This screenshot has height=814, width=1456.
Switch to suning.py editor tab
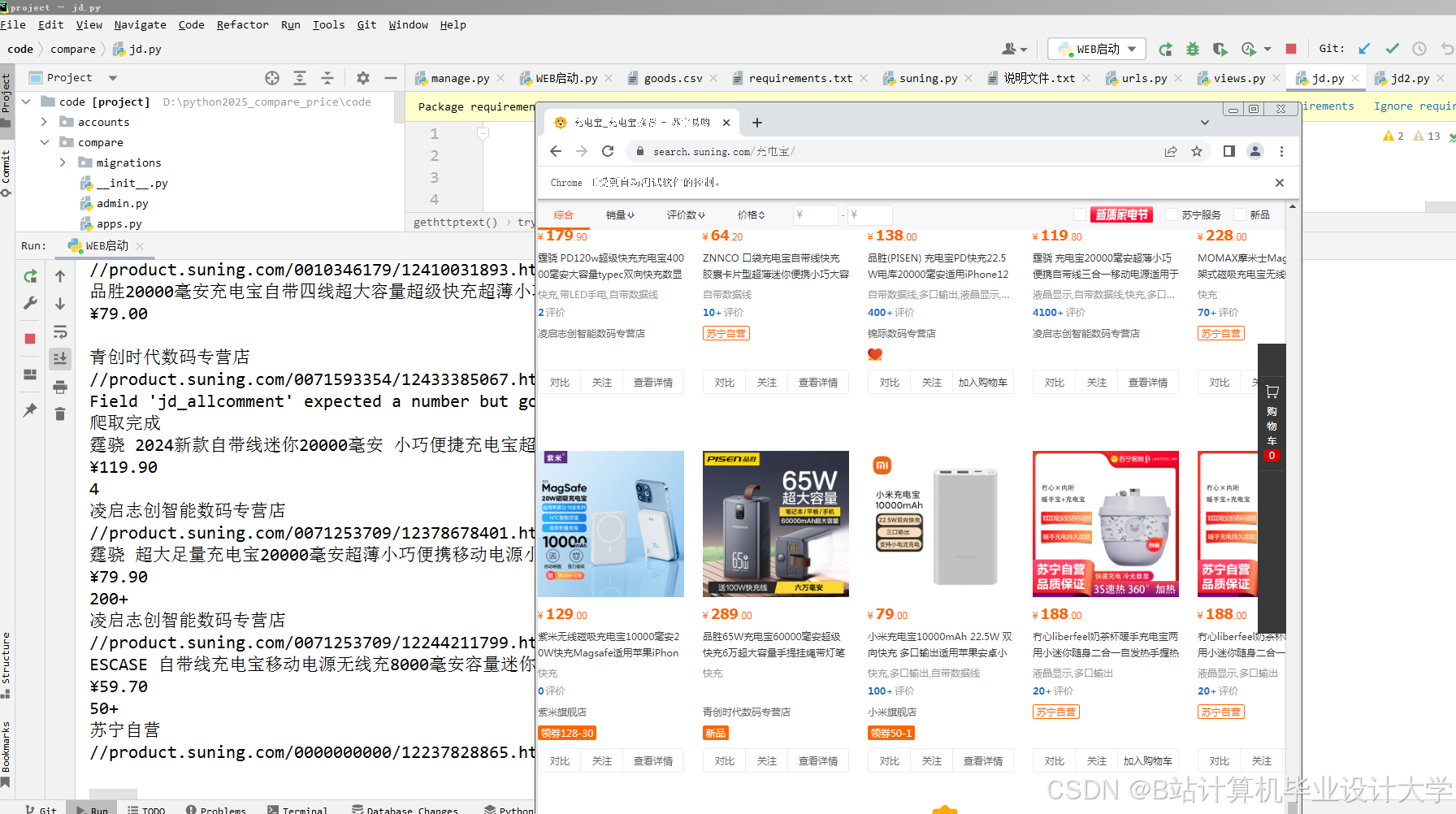click(928, 78)
